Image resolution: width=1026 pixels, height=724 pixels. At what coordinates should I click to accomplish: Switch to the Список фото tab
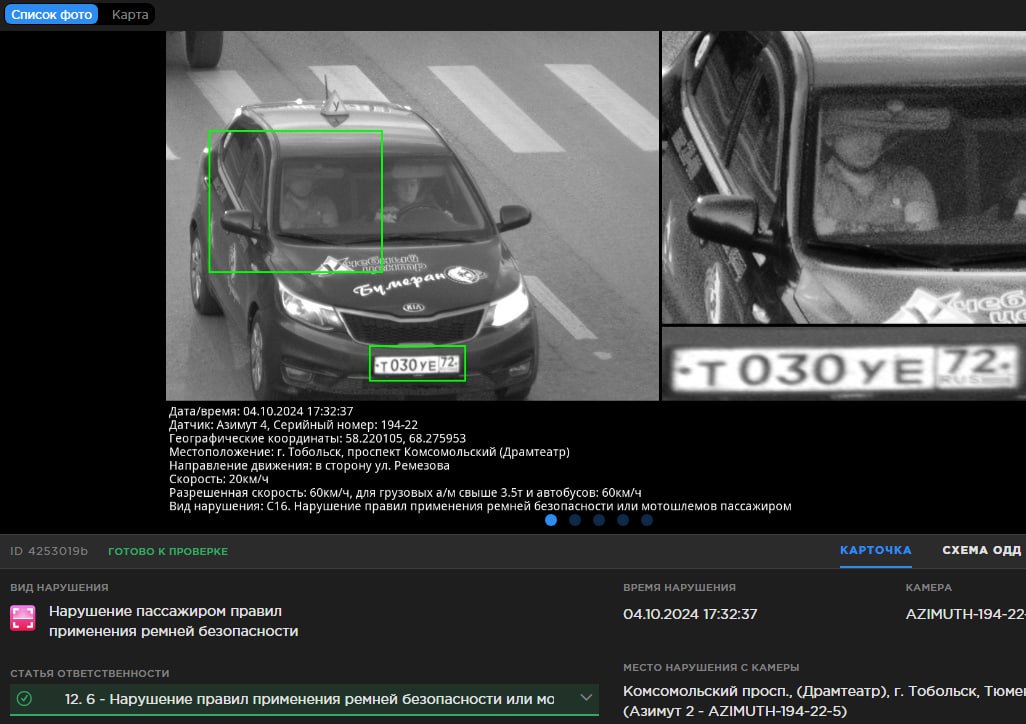[x=51, y=15]
